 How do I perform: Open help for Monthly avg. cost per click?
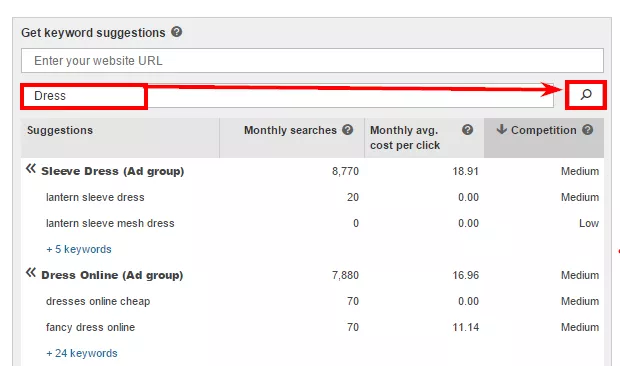[x=467, y=130]
